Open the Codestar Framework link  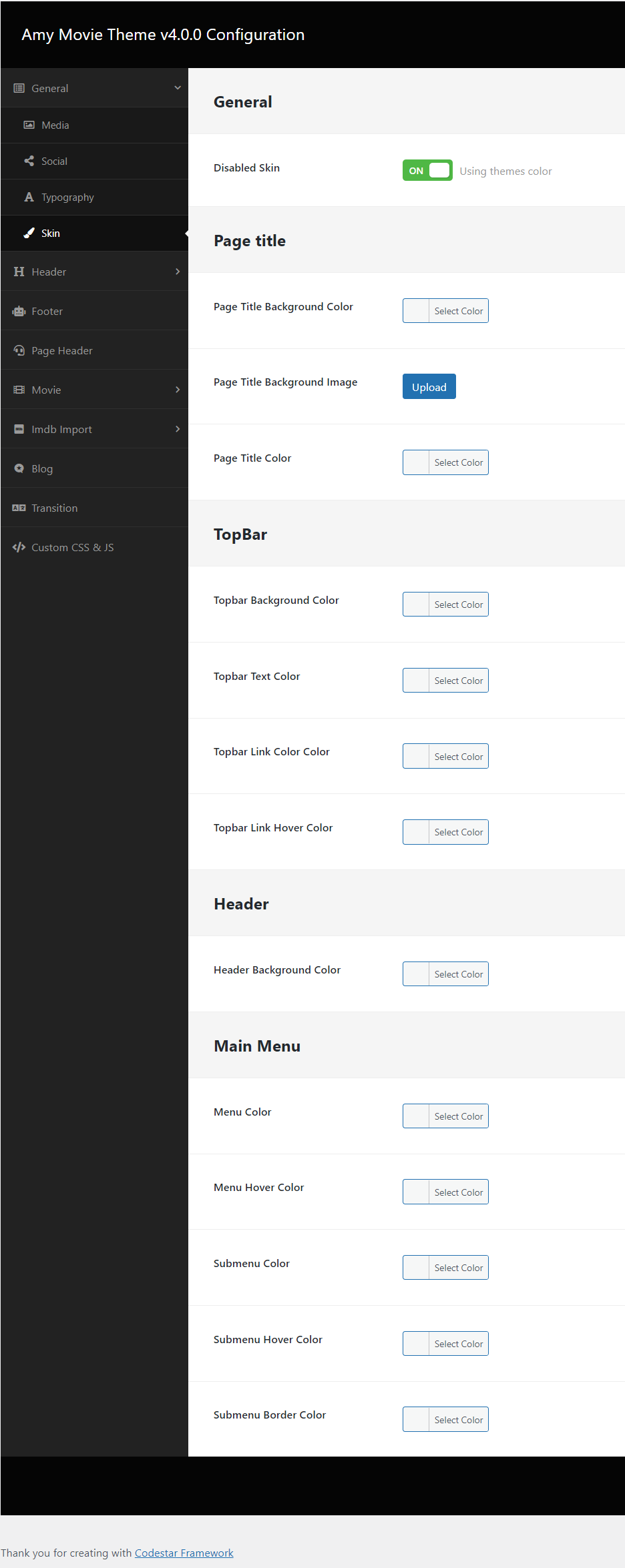pyautogui.click(x=184, y=1553)
